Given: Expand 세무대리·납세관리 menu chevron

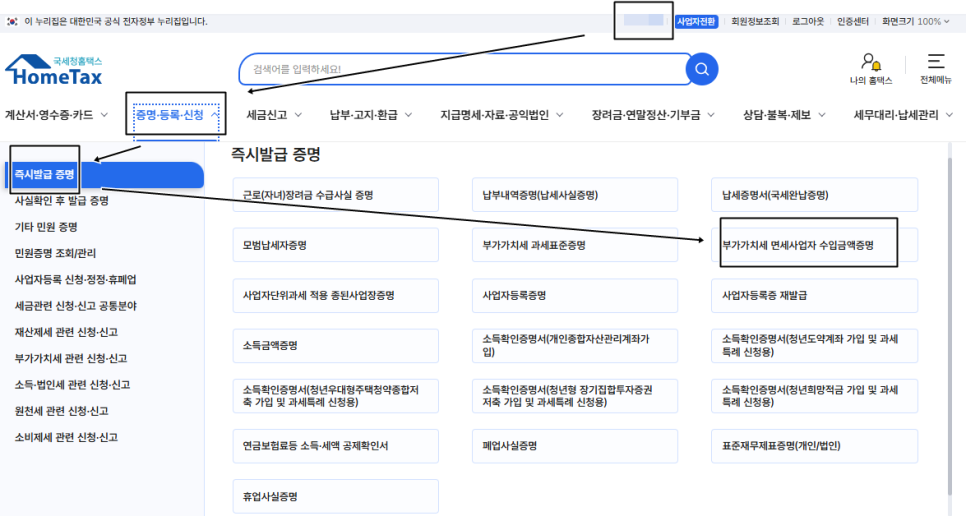Looking at the screenshot, I should 949,115.
